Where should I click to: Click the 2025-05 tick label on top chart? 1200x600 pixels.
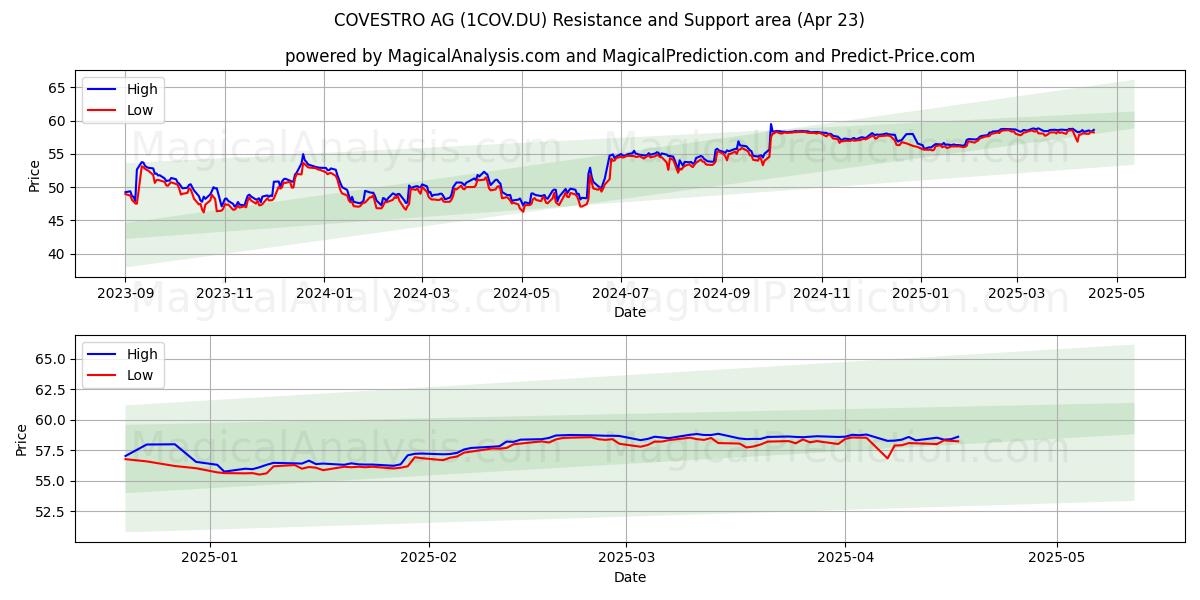pos(1117,295)
